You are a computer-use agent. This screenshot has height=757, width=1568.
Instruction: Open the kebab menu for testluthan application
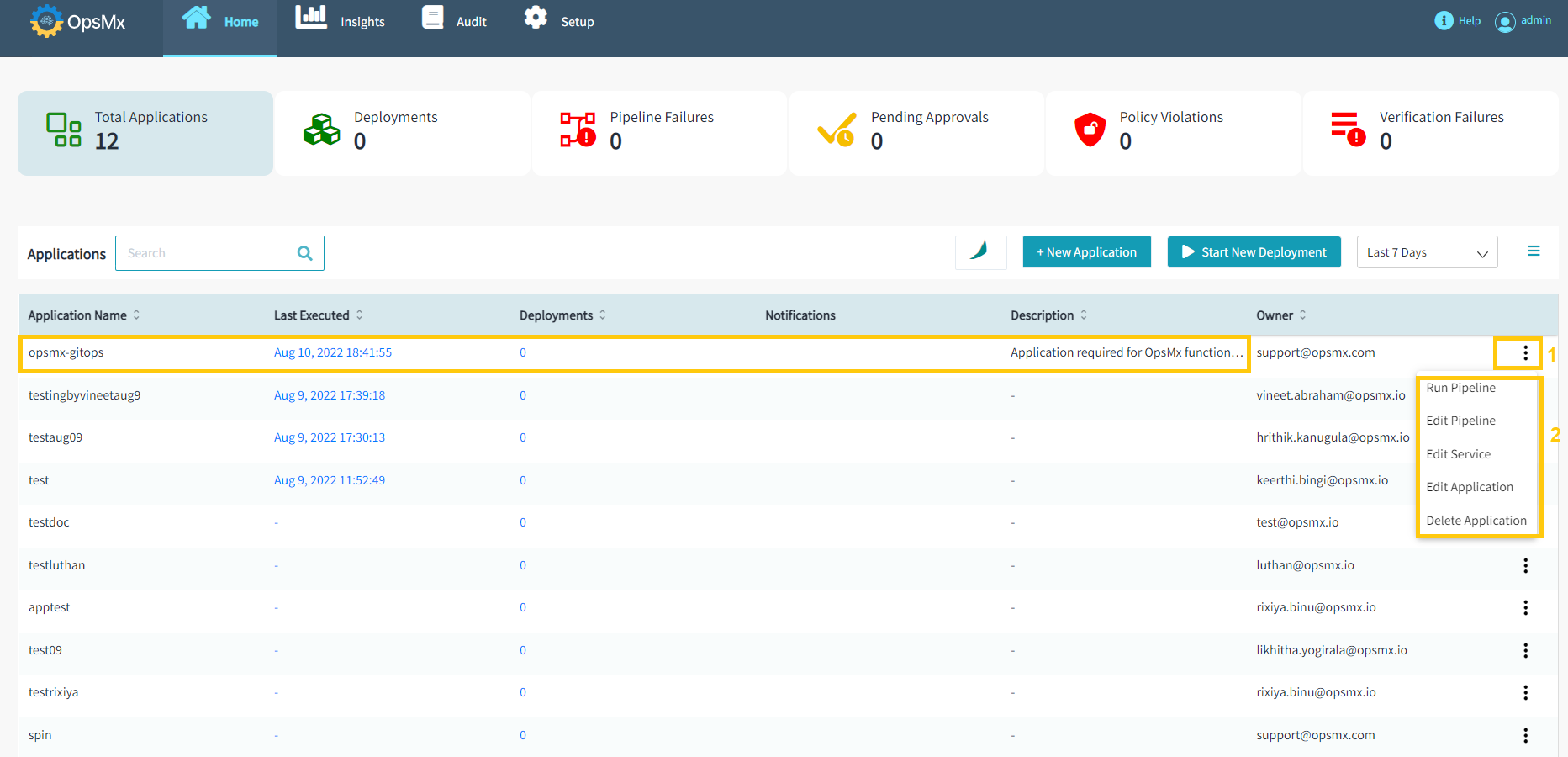1525,565
